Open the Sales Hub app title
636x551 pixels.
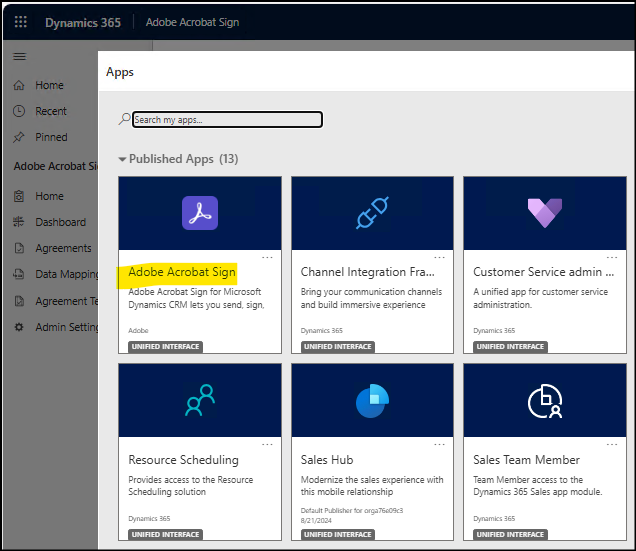coord(327,460)
